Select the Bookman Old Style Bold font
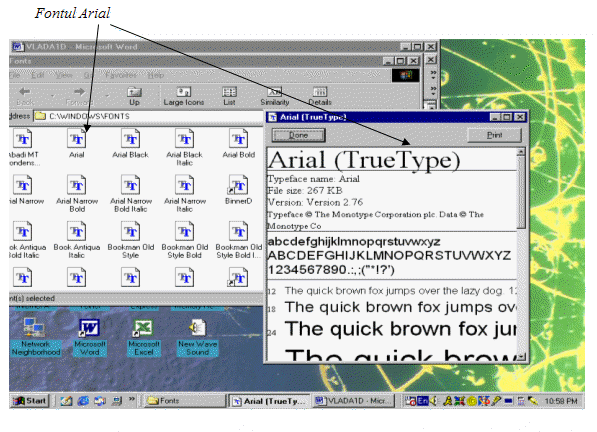Screen dimensions: 597x432 pyautogui.click(x=185, y=240)
